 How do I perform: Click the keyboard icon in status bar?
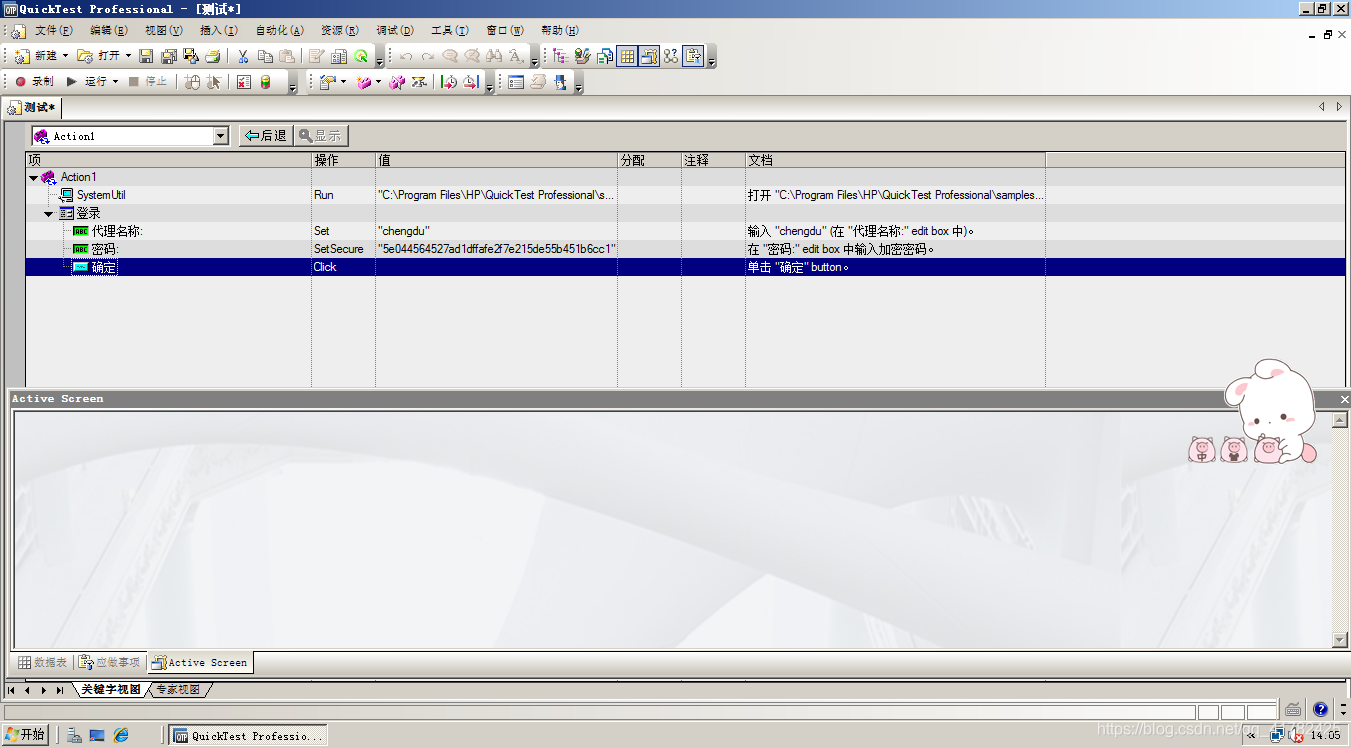(x=1293, y=709)
